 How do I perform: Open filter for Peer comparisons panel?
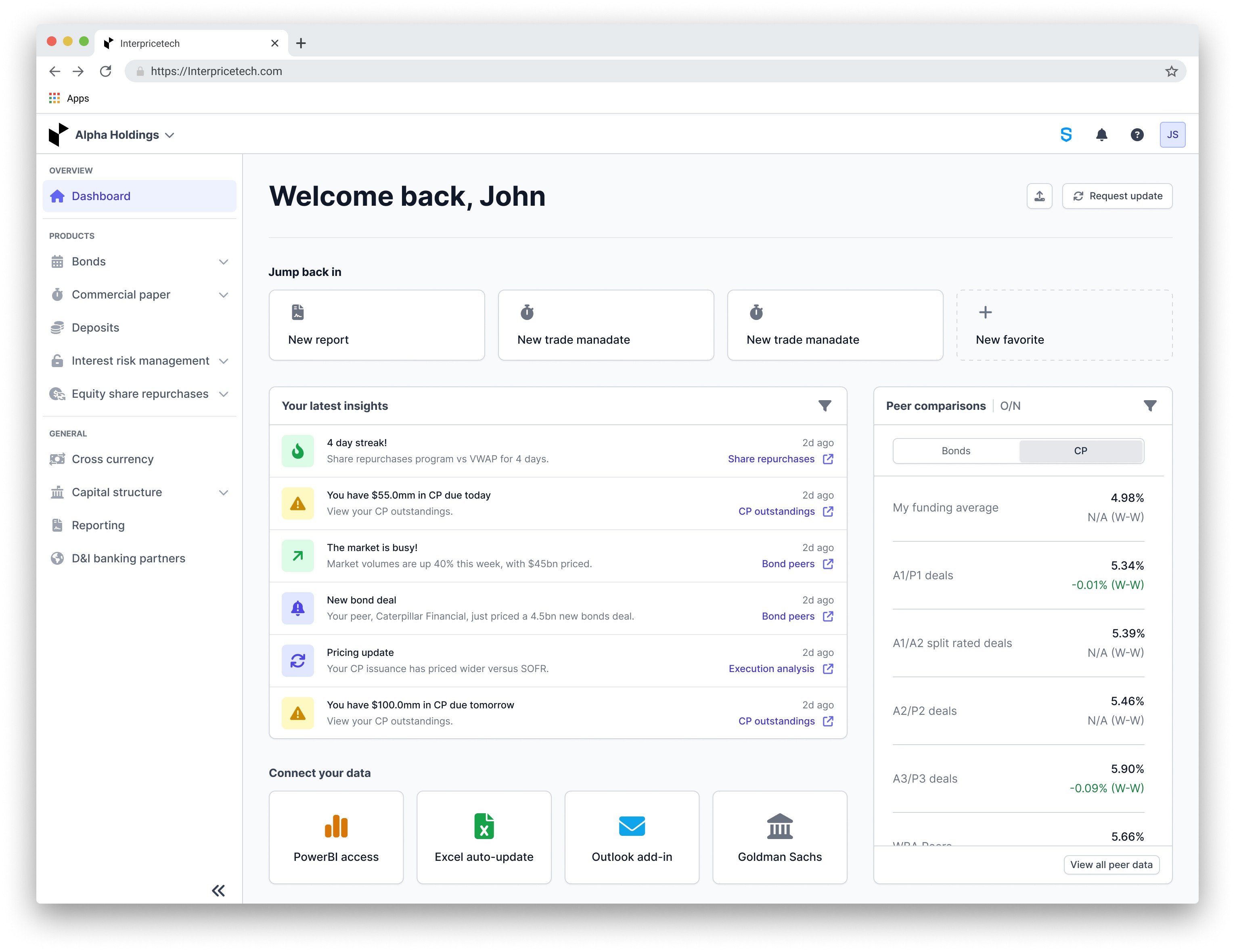tap(1149, 406)
